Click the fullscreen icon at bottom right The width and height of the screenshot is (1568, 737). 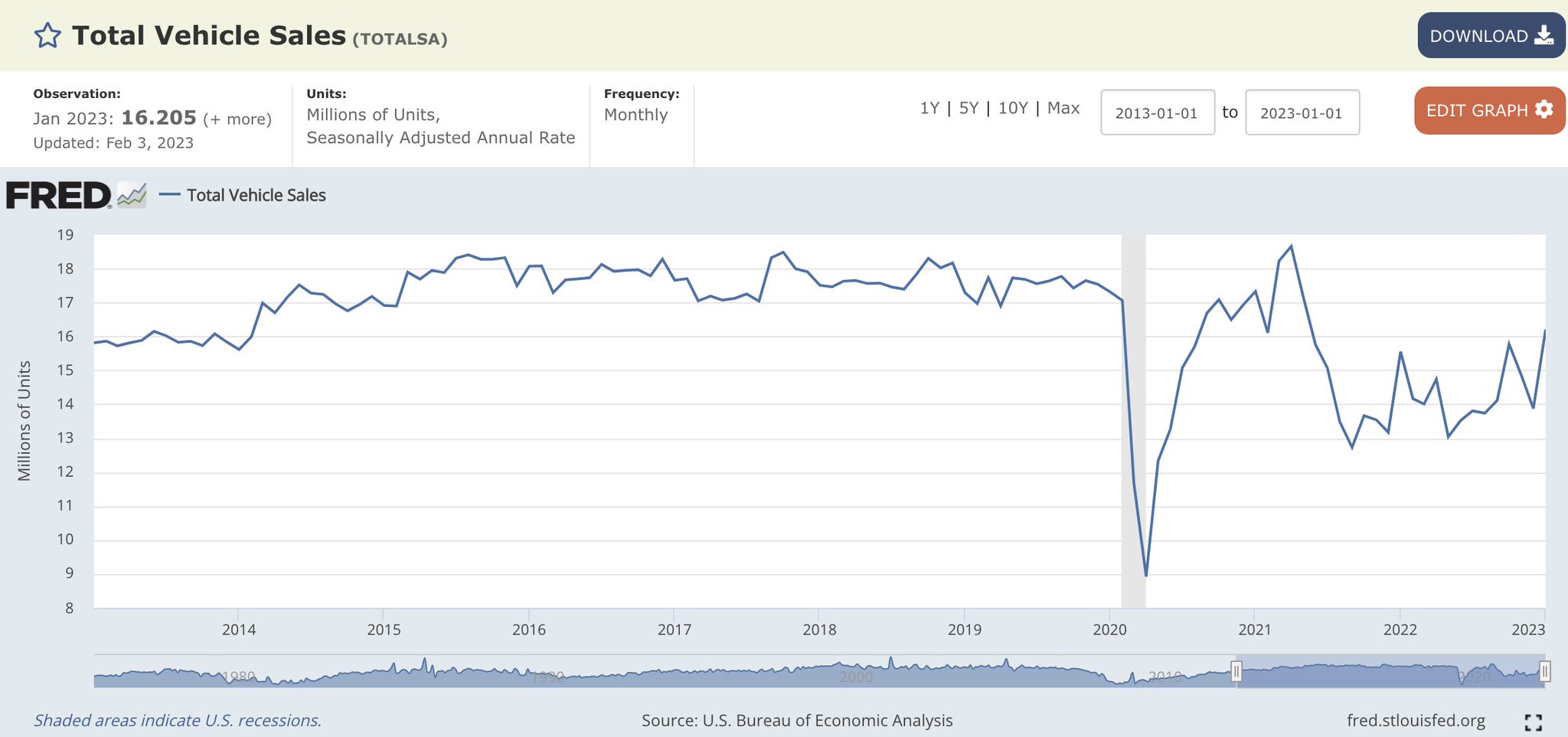[x=1533, y=722]
